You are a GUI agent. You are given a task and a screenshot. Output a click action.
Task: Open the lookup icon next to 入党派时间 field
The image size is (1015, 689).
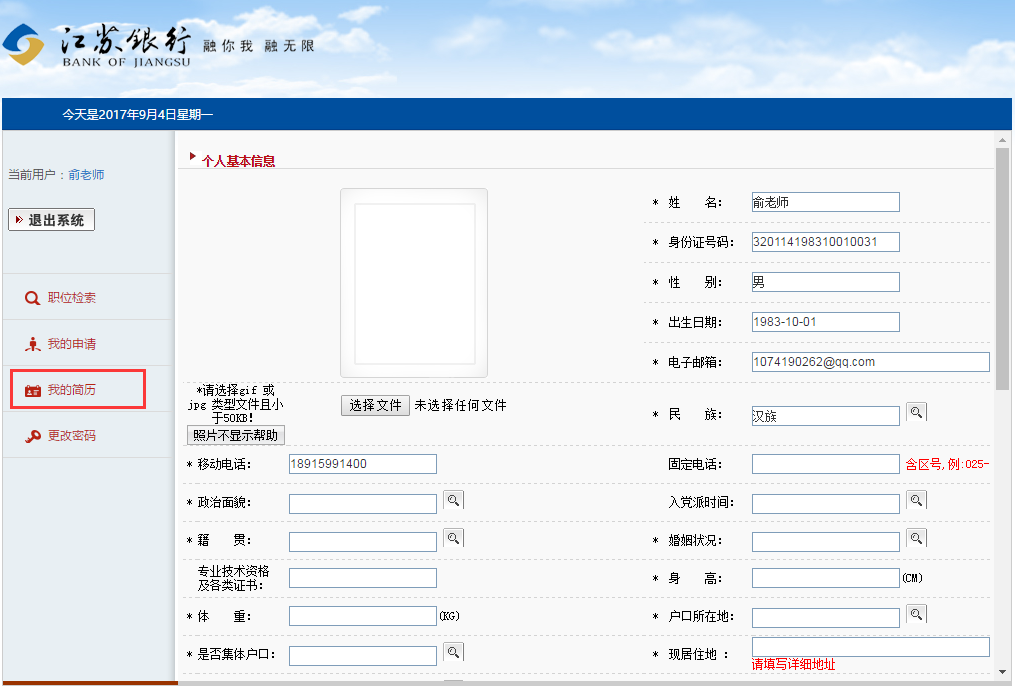(x=916, y=500)
